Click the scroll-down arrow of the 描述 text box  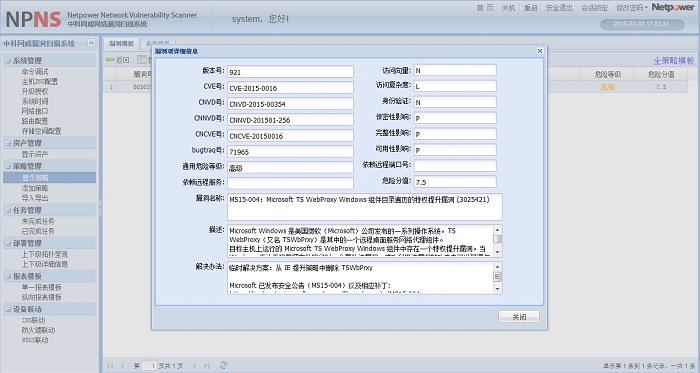497,253
